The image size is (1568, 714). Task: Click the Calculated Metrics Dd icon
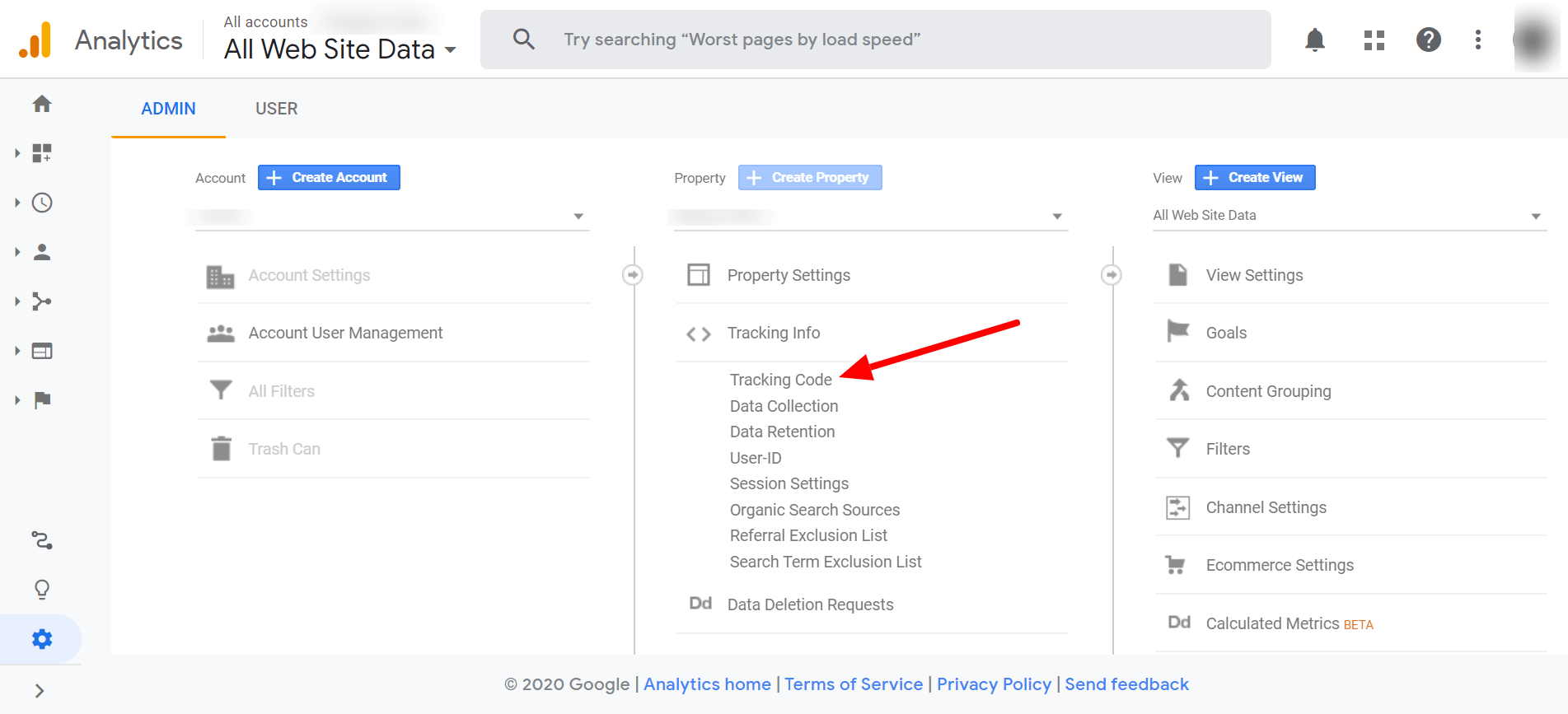pyautogui.click(x=1180, y=623)
